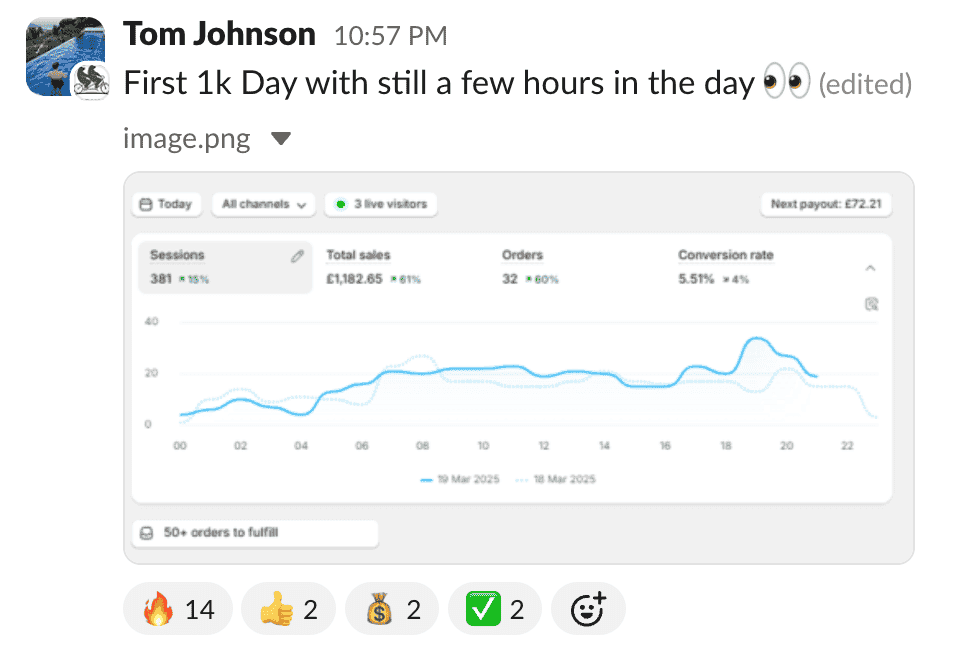Click the Next payout £72.21 button
The height and width of the screenshot is (654, 956).
[825, 204]
